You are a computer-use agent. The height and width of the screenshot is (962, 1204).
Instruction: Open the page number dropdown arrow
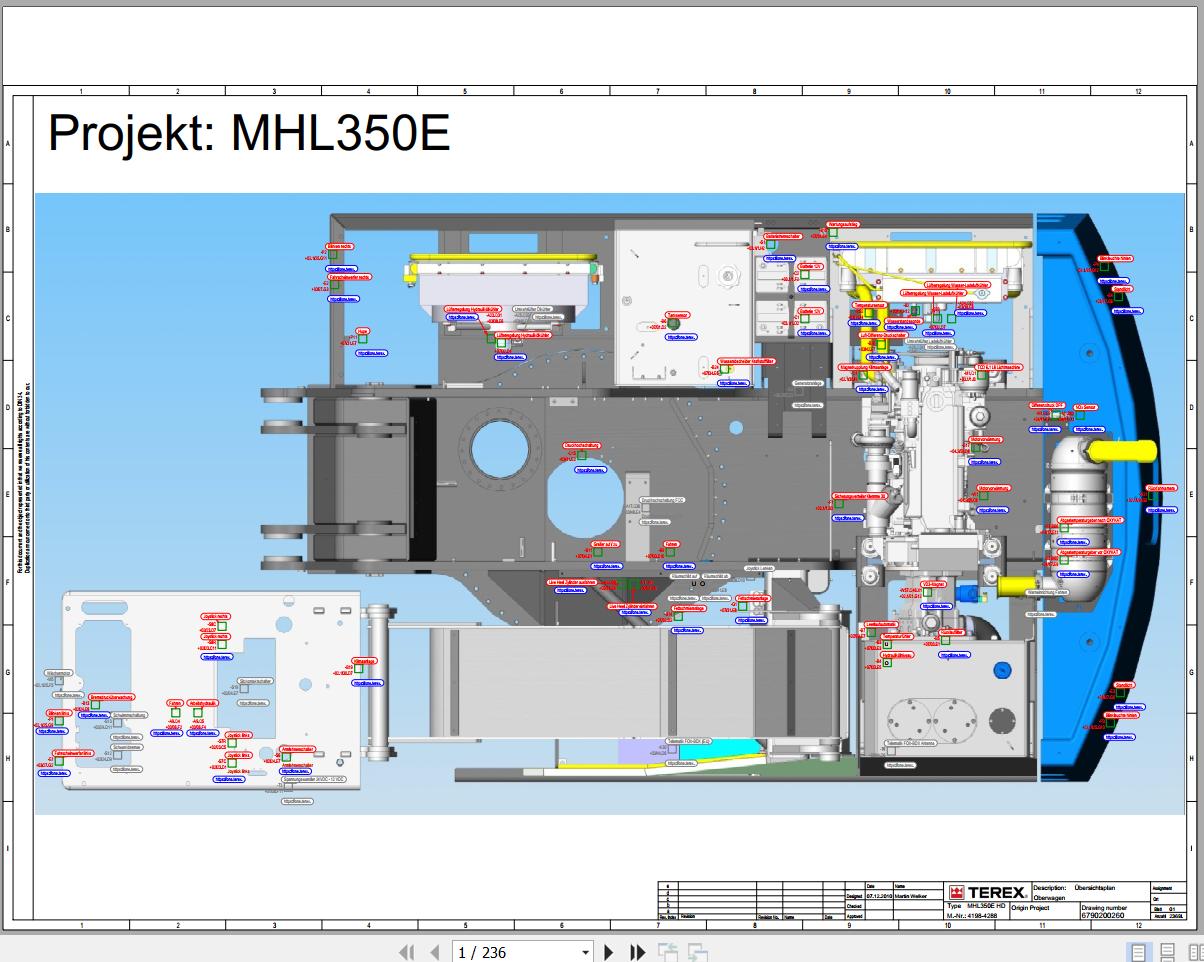pyautogui.click(x=586, y=953)
